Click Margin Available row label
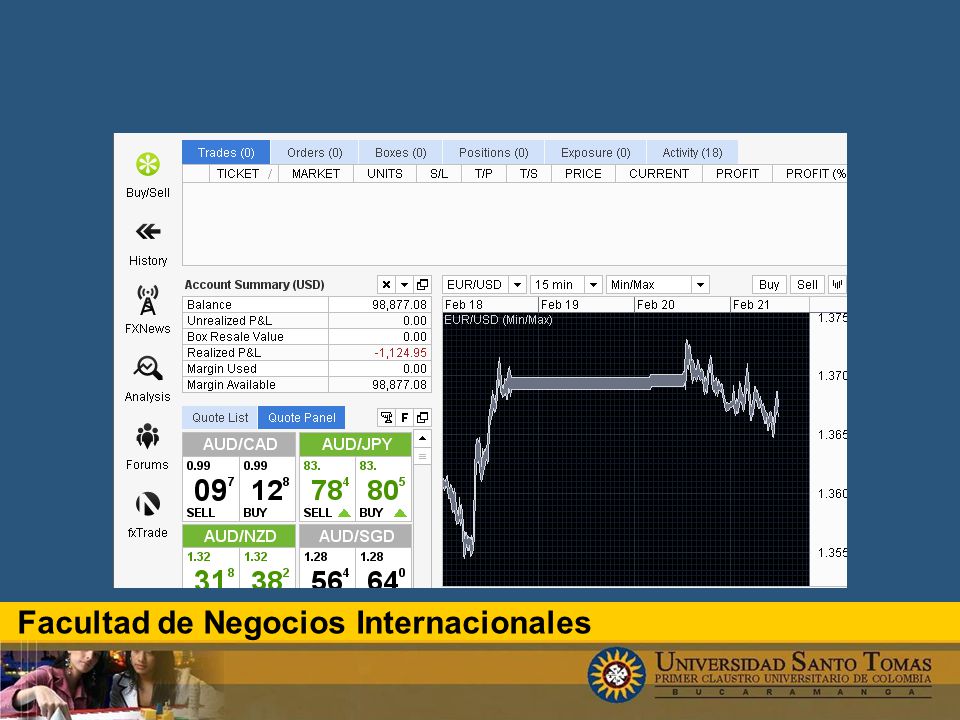 point(231,385)
